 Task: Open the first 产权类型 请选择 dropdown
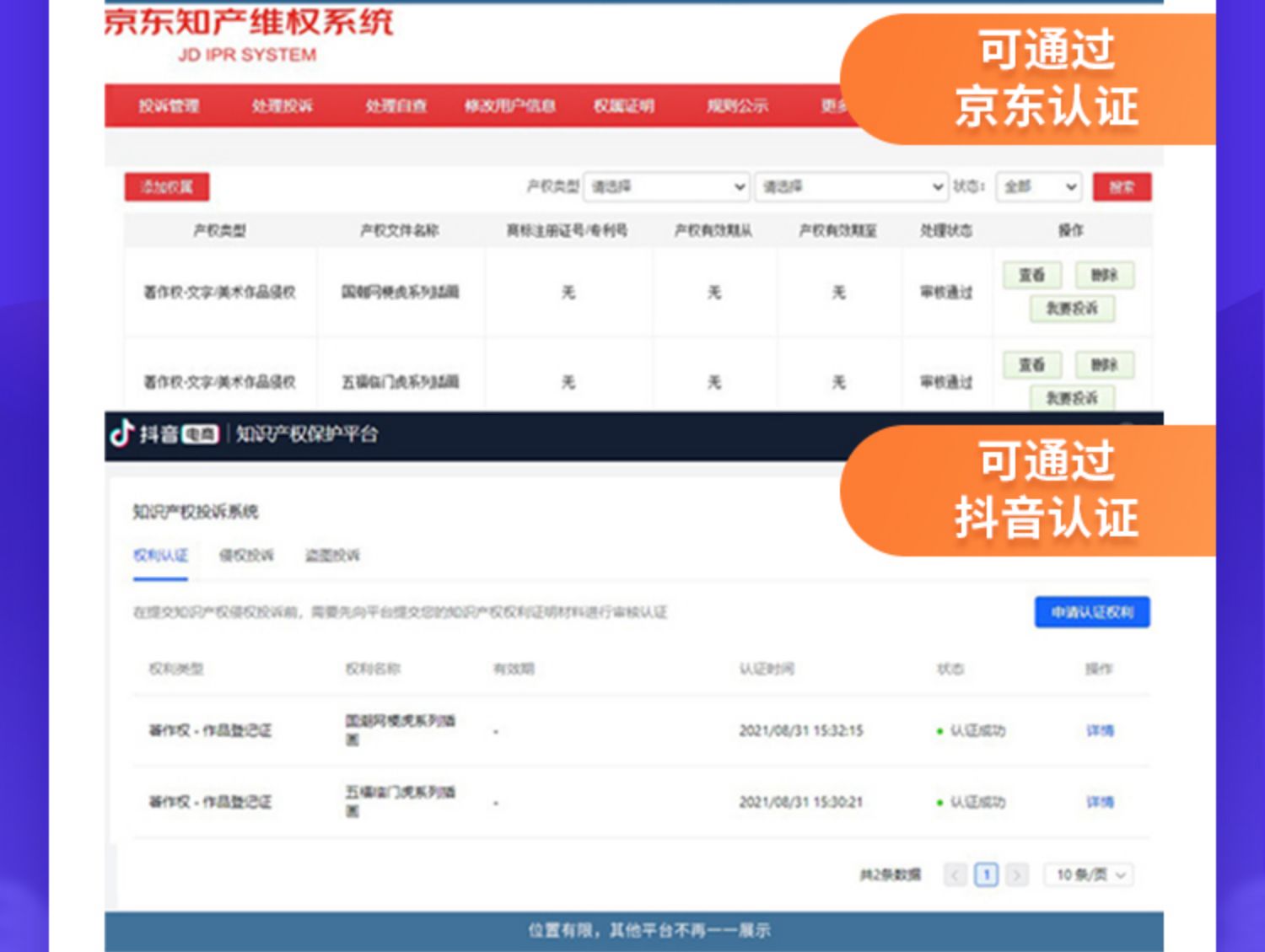point(666,187)
